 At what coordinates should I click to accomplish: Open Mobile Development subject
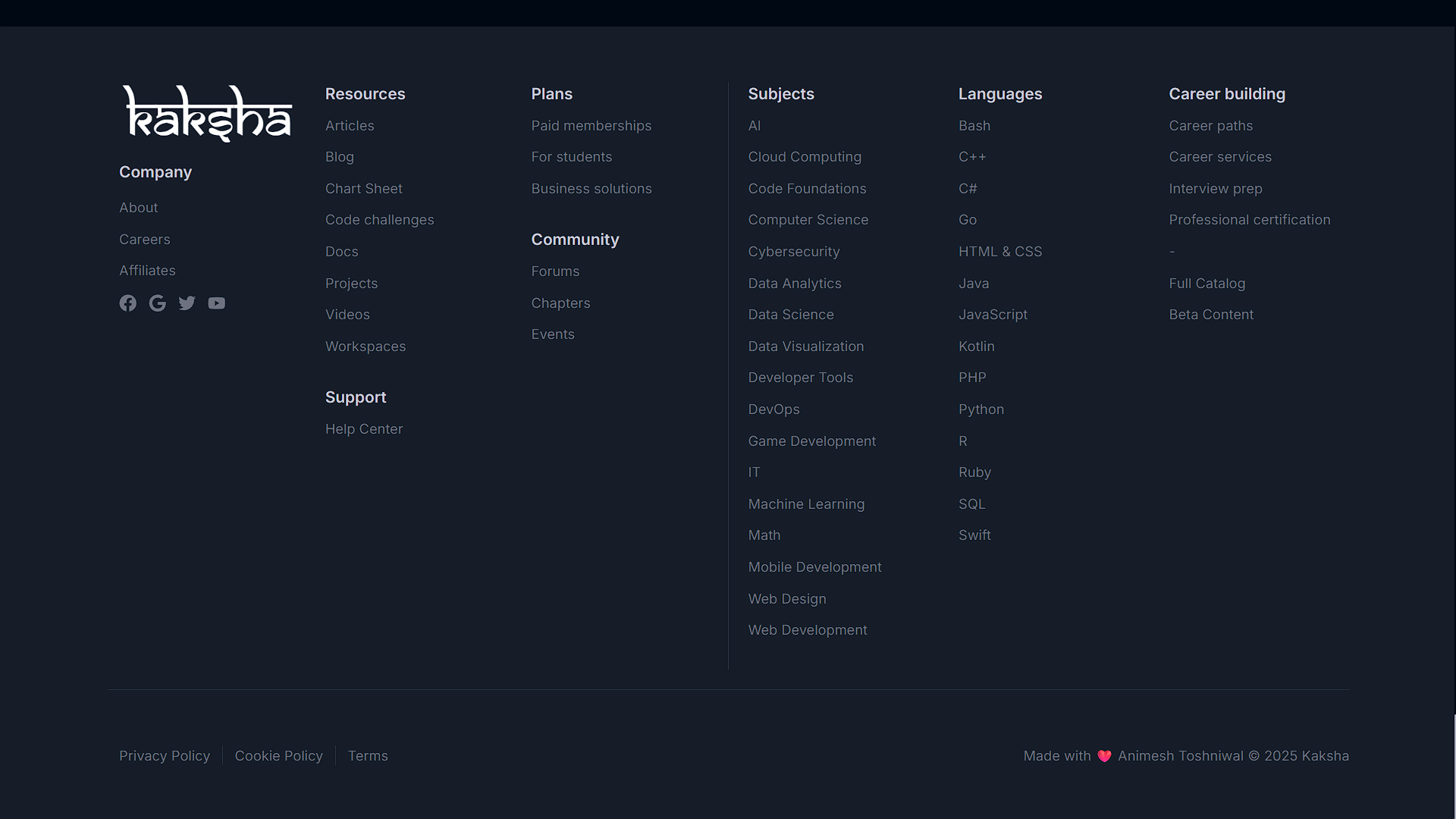(815, 567)
